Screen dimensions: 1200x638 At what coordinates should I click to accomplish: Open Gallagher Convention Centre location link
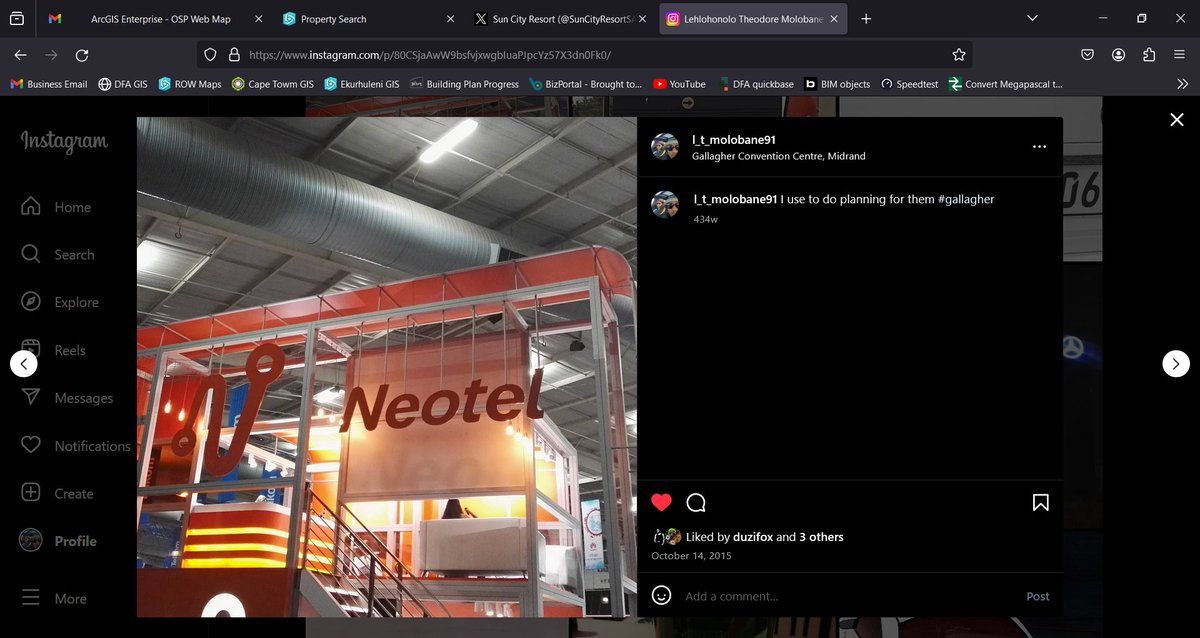(x=779, y=156)
